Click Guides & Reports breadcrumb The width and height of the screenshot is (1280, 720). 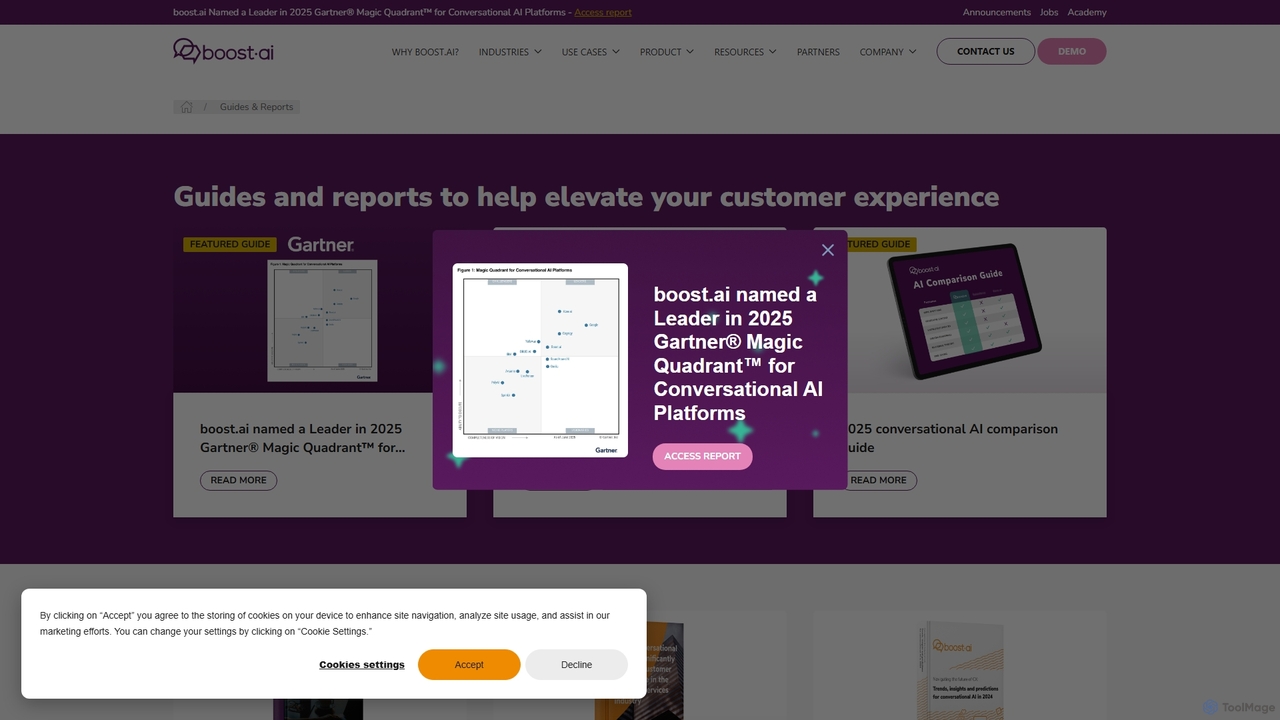coord(257,107)
